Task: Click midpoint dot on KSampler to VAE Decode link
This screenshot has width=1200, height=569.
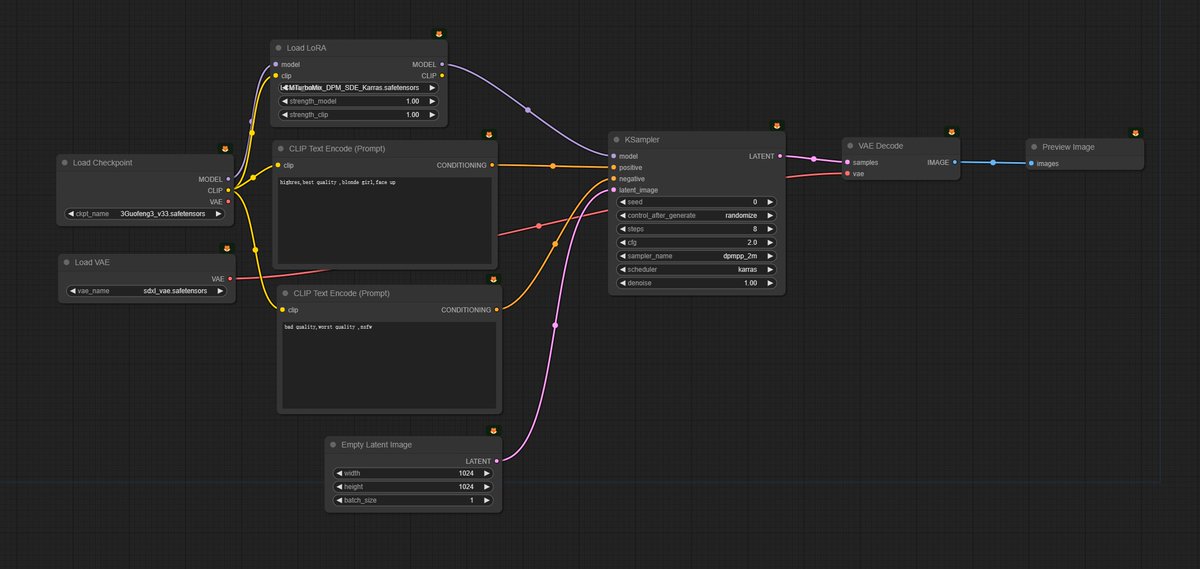Action: [814, 158]
